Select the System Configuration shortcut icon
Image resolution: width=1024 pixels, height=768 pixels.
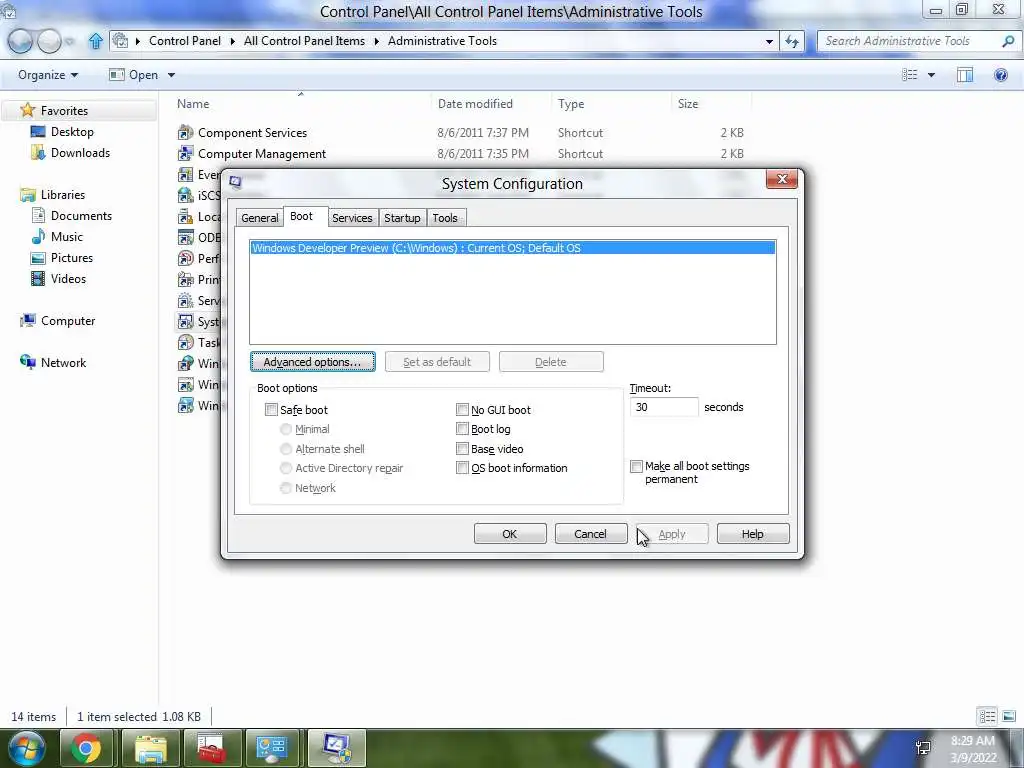tap(185, 321)
